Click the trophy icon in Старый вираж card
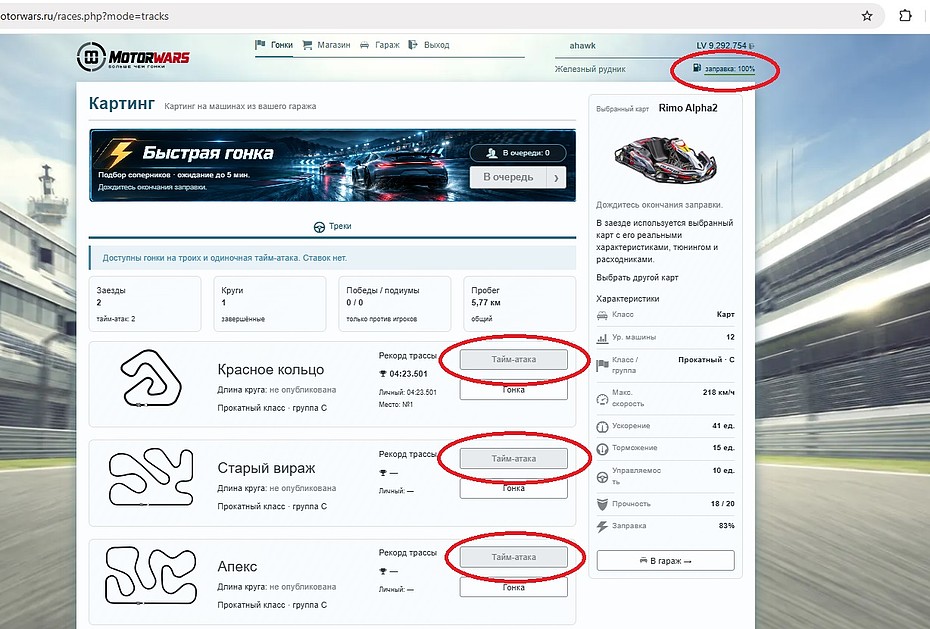 tap(383, 473)
